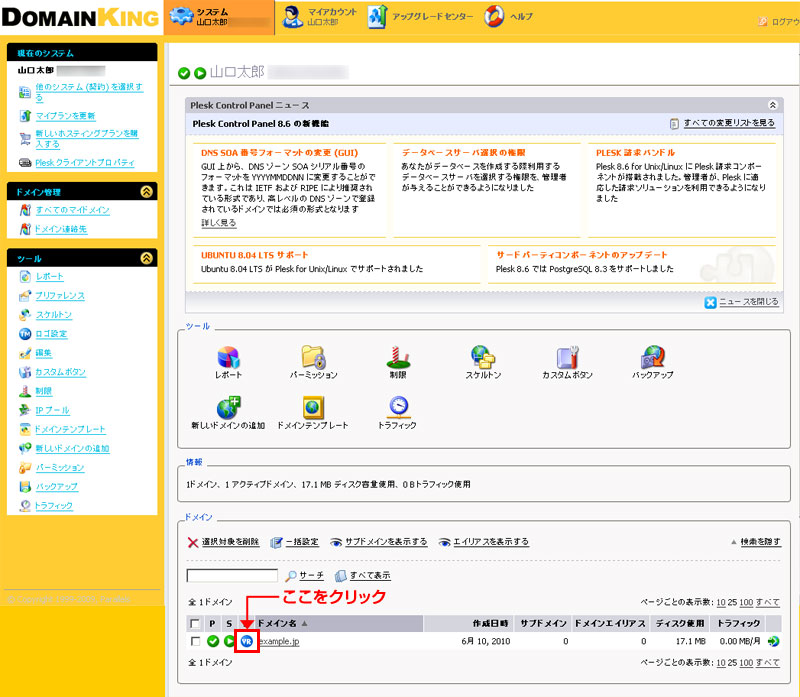
Task: Click the green arrow globe icon ending example.jp row
Action: point(773,641)
